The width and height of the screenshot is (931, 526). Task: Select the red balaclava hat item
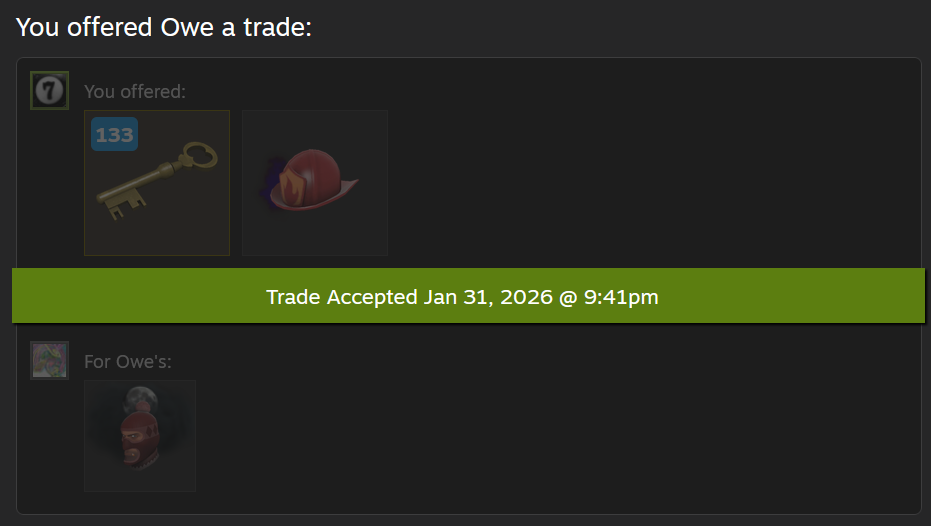(x=140, y=436)
